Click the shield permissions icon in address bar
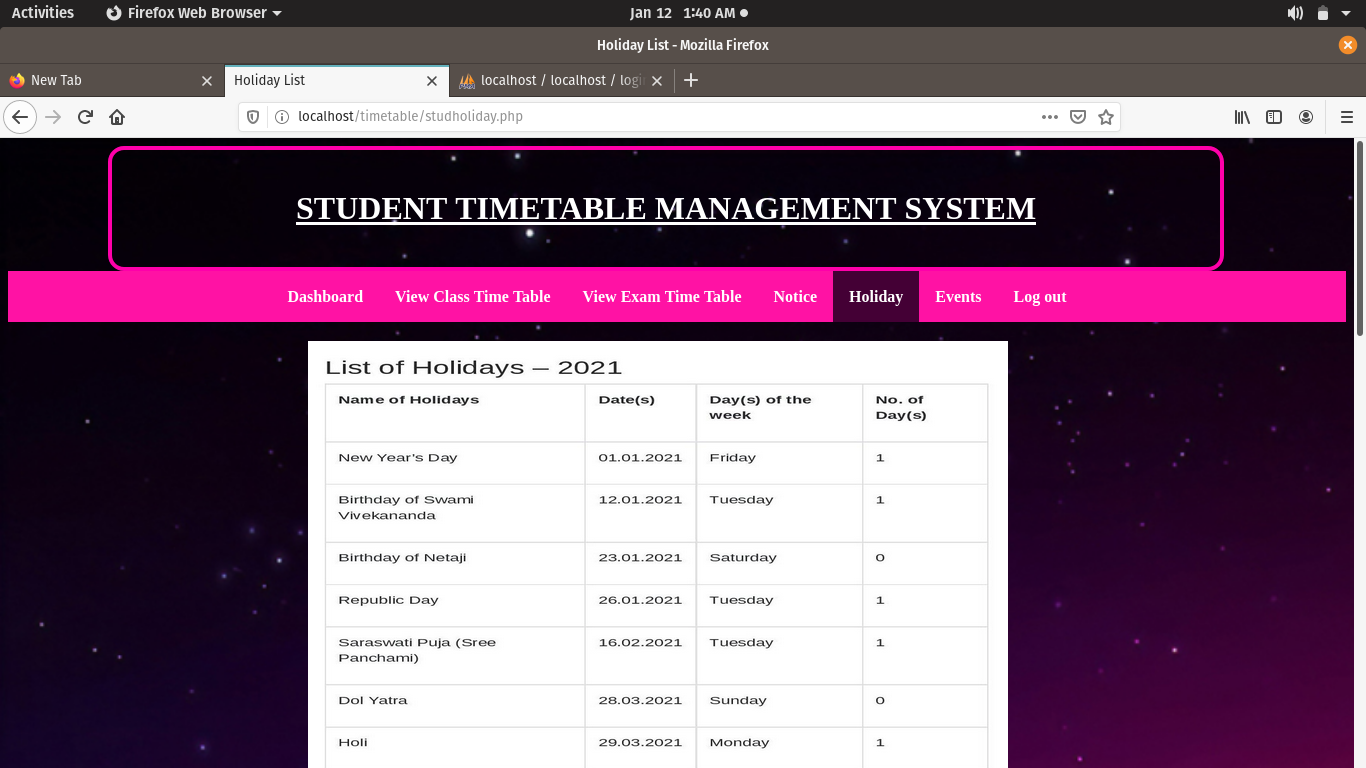Viewport: 1366px width, 768px height. (x=252, y=116)
